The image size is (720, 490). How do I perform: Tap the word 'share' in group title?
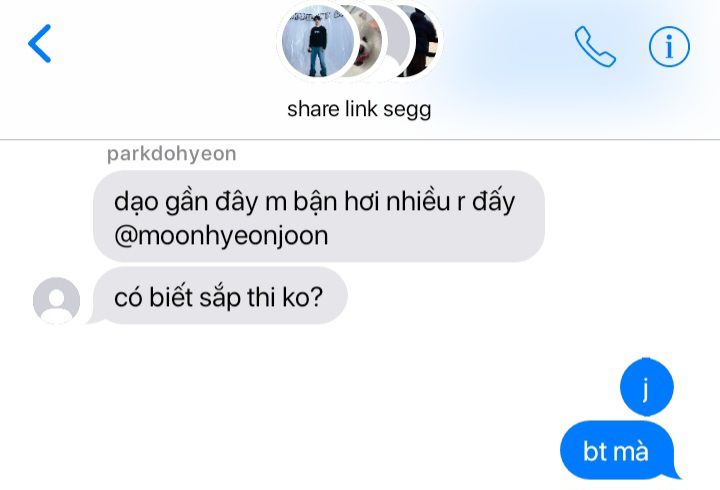pyautogui.click(x=313, y=109)
